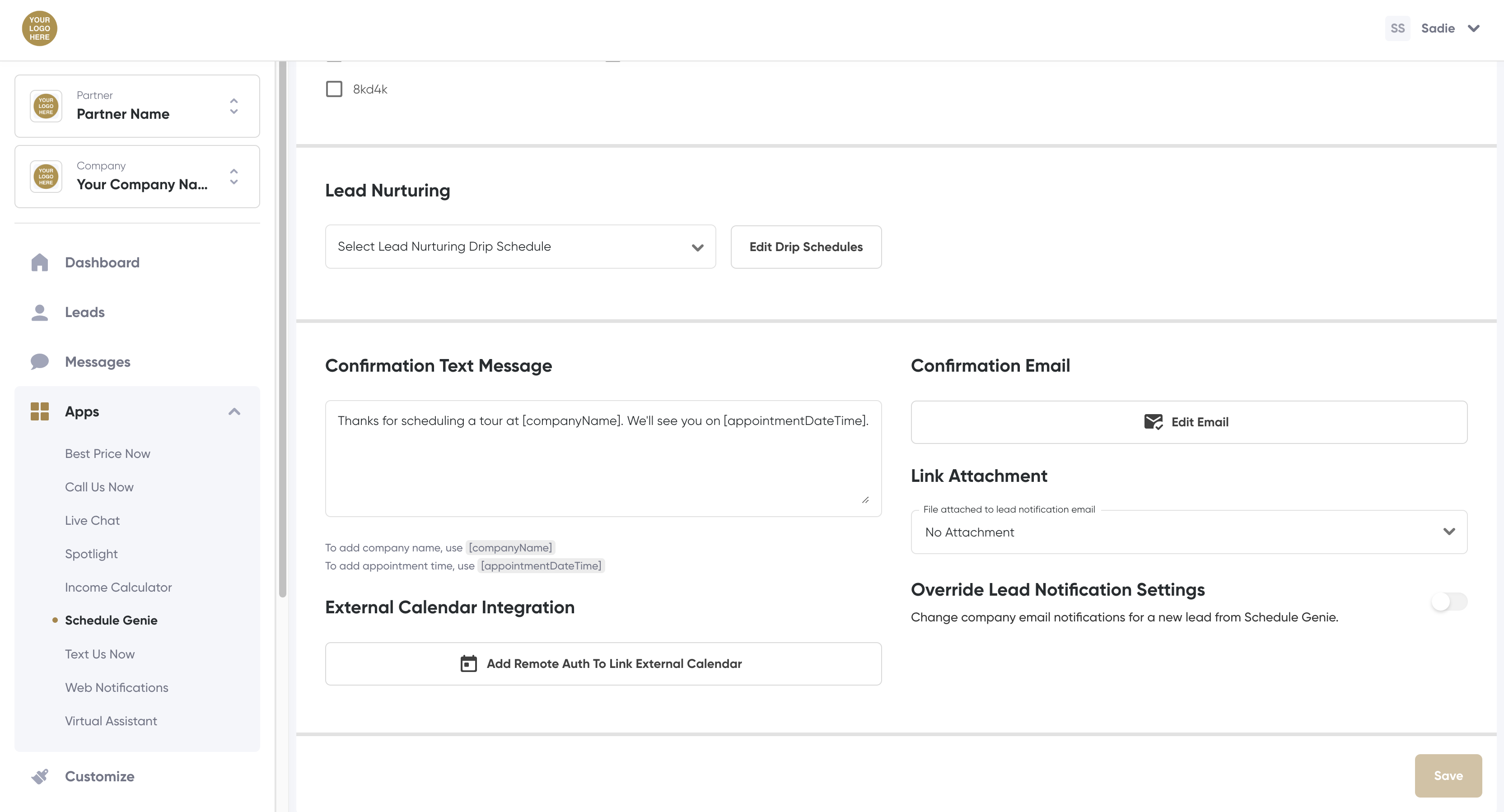Viewport: 1504px width, 812px height.
Task: Open the Lead Nurturing Drip Schedule dropdown
Action: (x=520, y=247)
